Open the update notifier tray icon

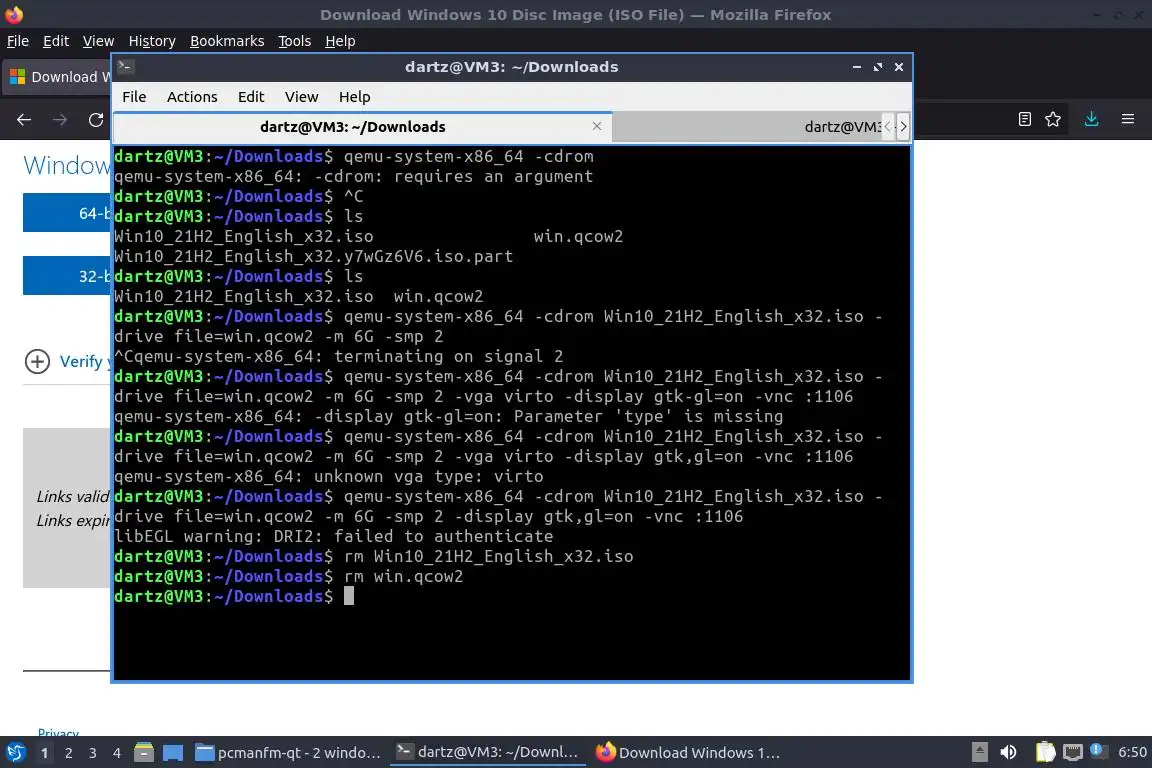(1098, 751)
